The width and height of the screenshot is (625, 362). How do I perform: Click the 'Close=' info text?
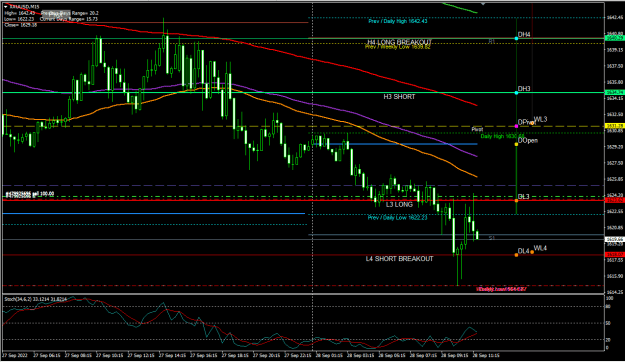[20, 25]
